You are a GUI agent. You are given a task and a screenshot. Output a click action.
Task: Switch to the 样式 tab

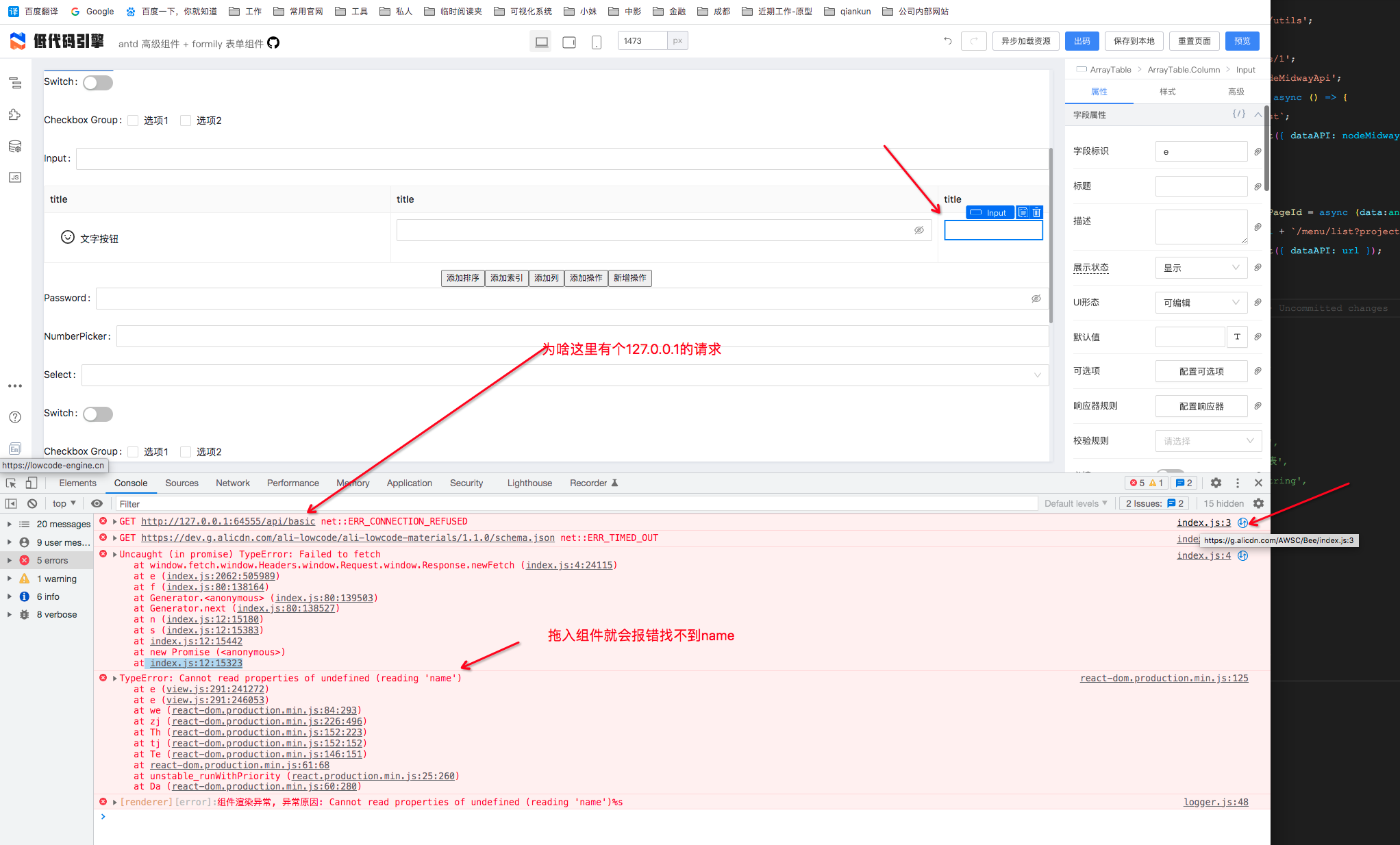click(1167, 92)
